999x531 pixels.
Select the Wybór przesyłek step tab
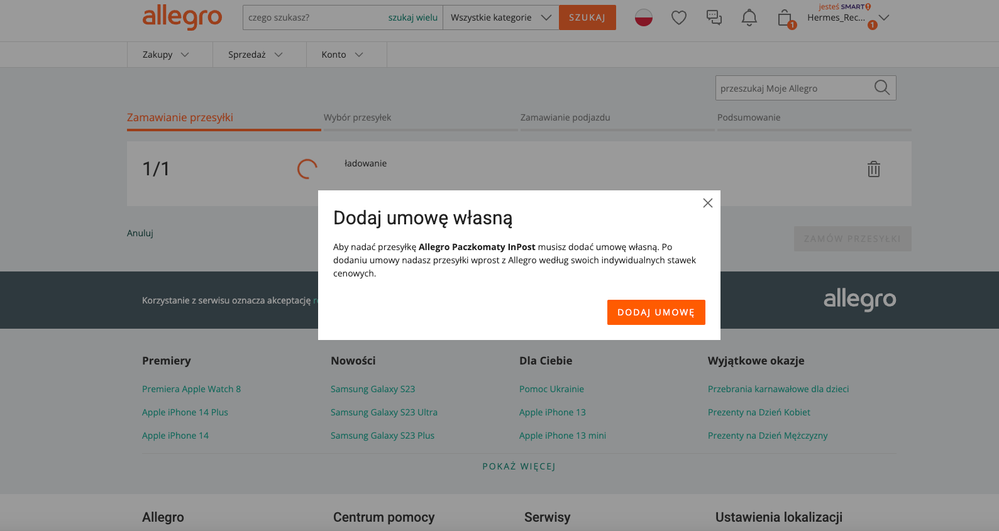point(420,119)
